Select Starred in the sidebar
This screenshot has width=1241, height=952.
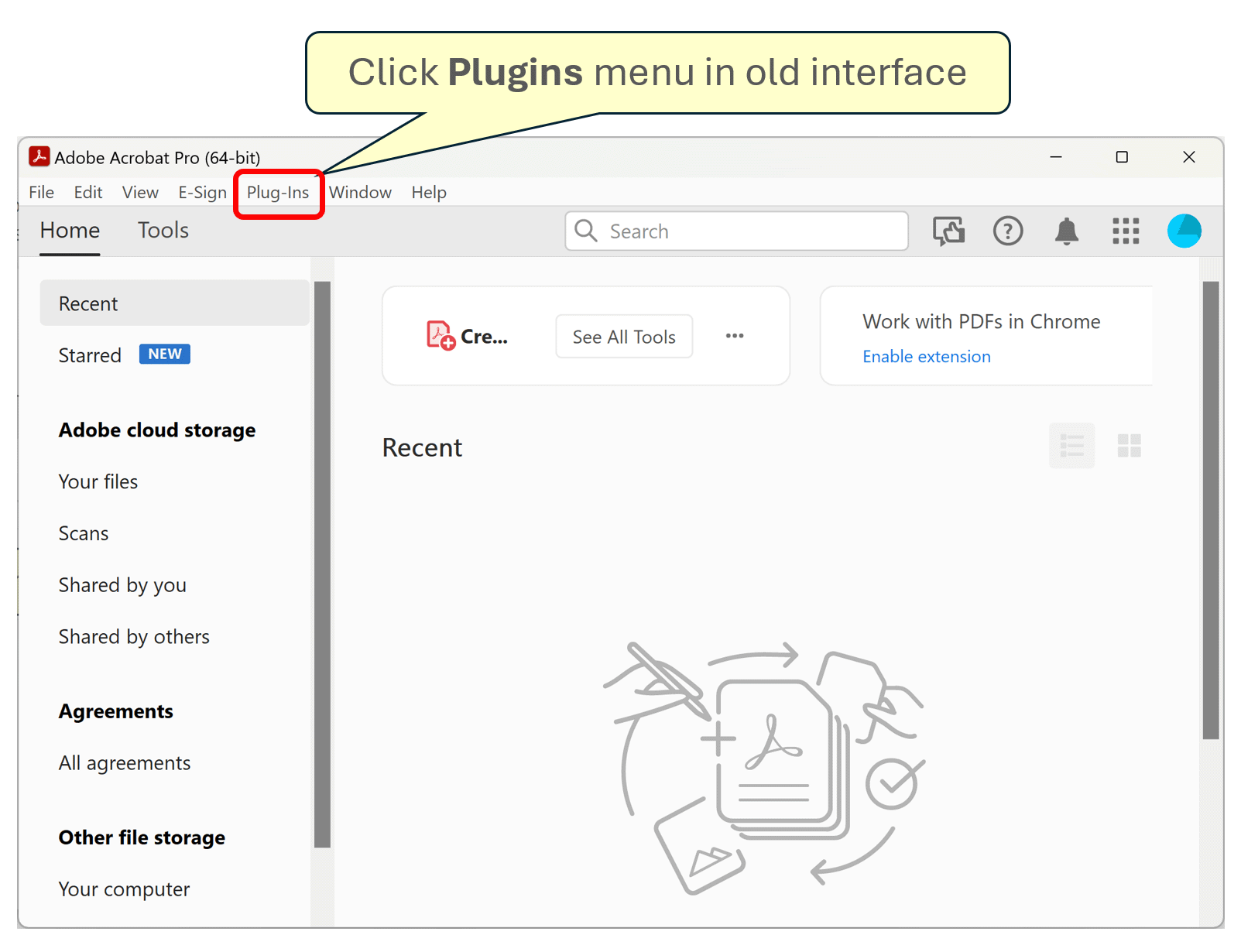(90, 355)
